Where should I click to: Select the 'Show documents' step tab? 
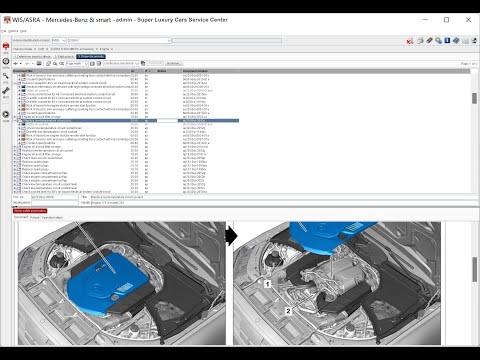click(91, 57)
